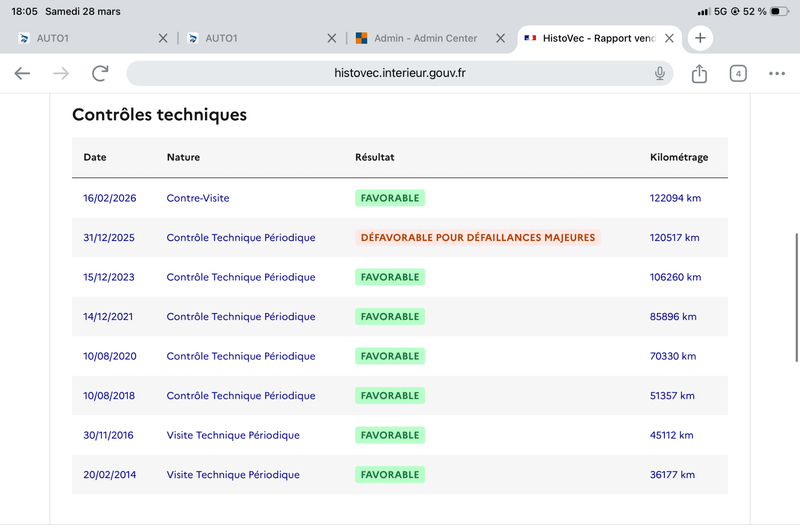Click the Défavorable pour défaillances majeures badge
800x525 pixels.
click(477, 238)
